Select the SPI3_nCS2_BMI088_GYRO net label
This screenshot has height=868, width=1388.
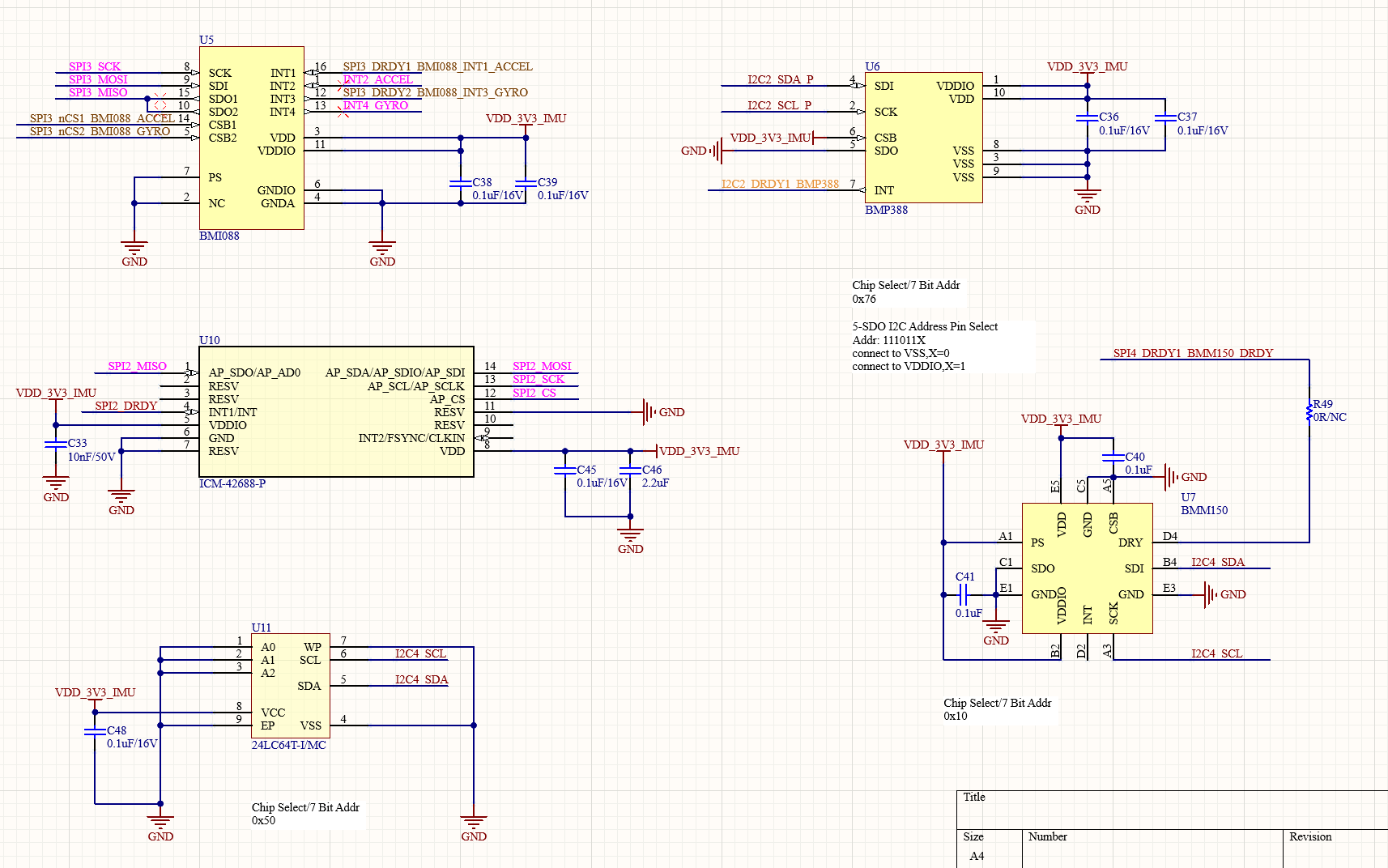tap(100, 131)
